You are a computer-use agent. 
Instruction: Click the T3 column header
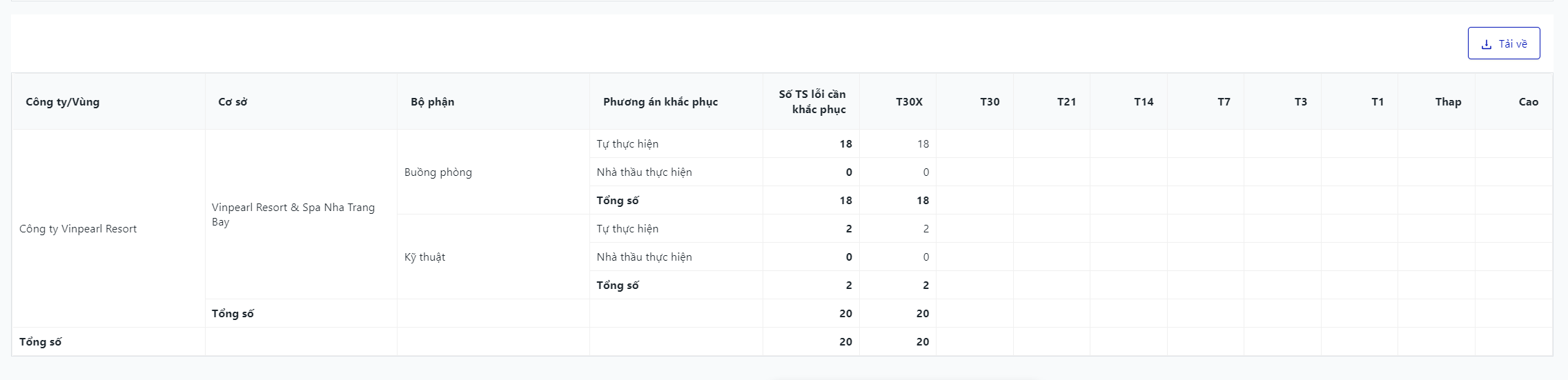pyautogui.click(x=1300, y=102)
